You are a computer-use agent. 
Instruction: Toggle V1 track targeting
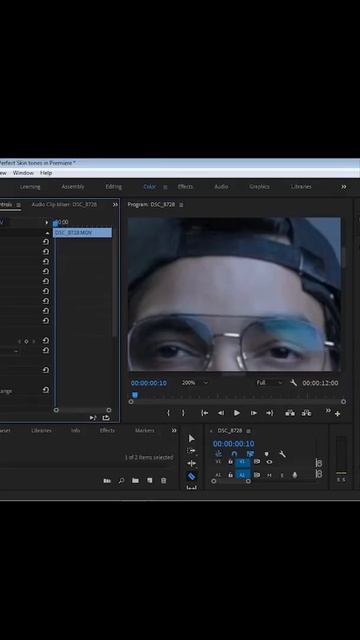pos(242,462)
